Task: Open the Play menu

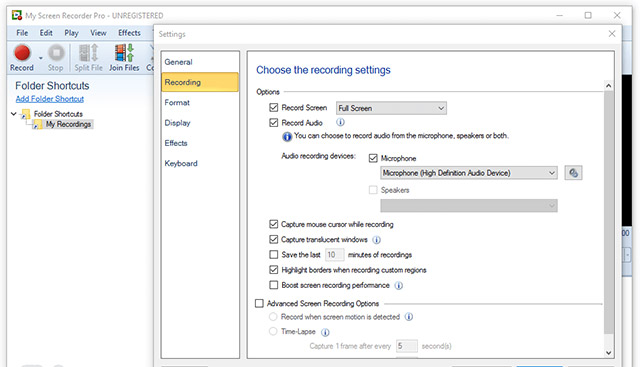Action: coord(71,33)
